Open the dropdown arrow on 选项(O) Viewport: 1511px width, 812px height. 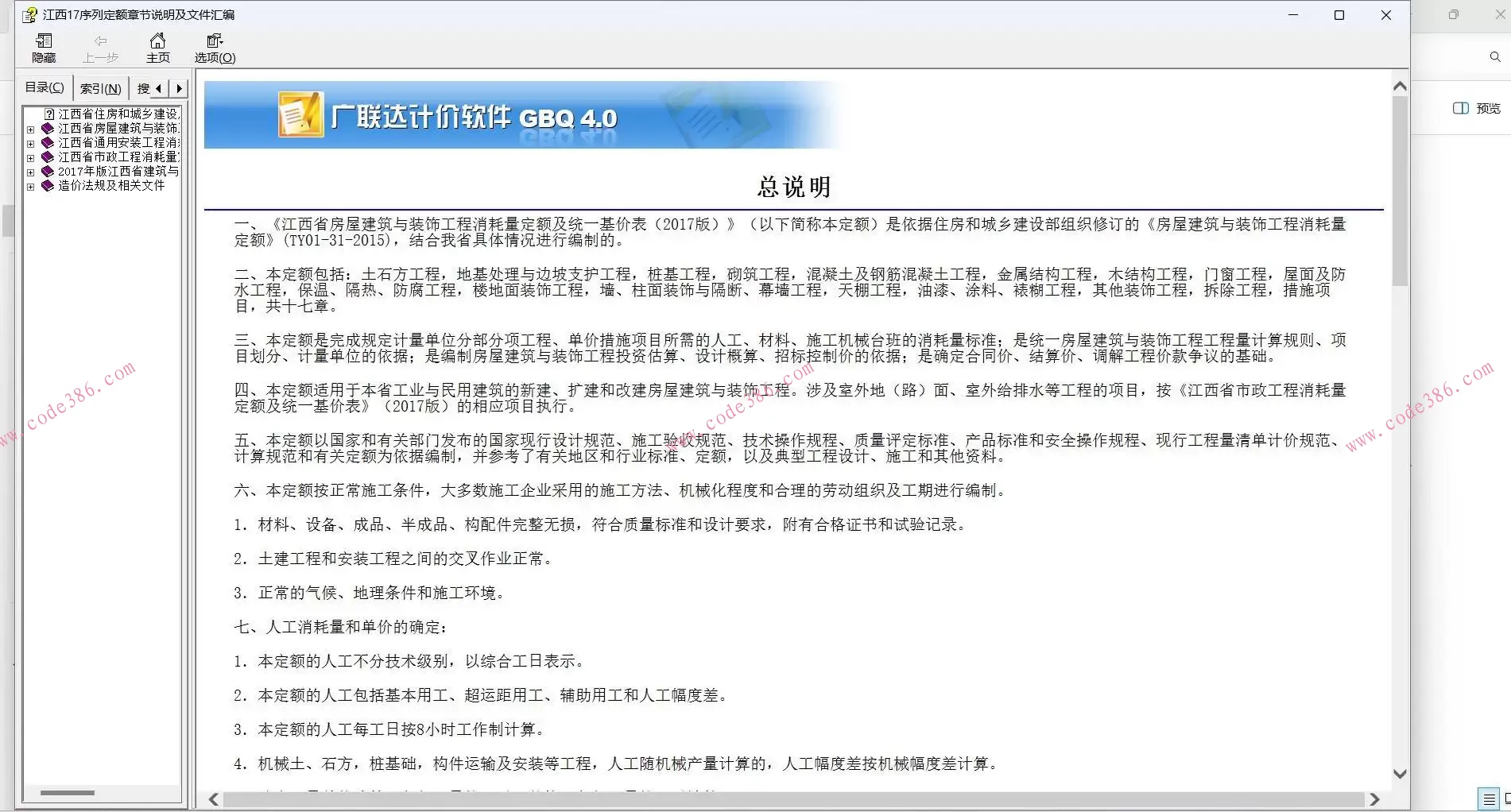(x=223, y=41)
